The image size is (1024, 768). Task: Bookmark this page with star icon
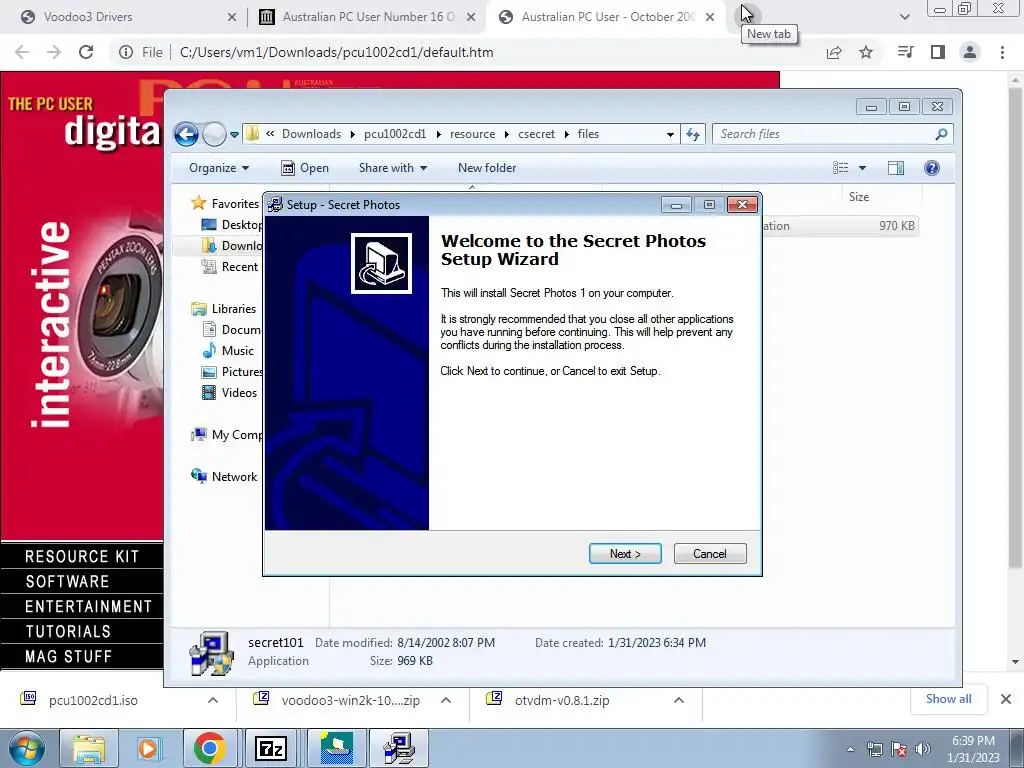[x=866, y=52]
